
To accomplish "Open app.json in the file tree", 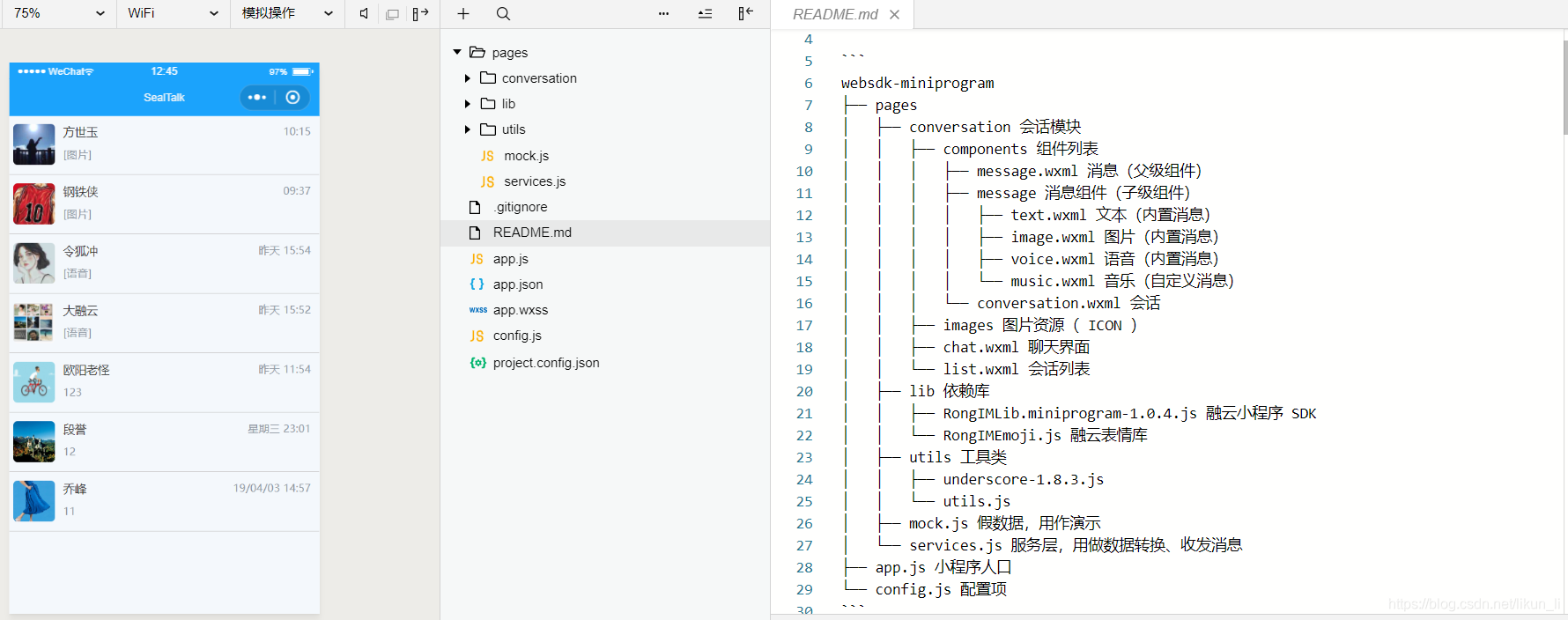I will coord(518,284).
